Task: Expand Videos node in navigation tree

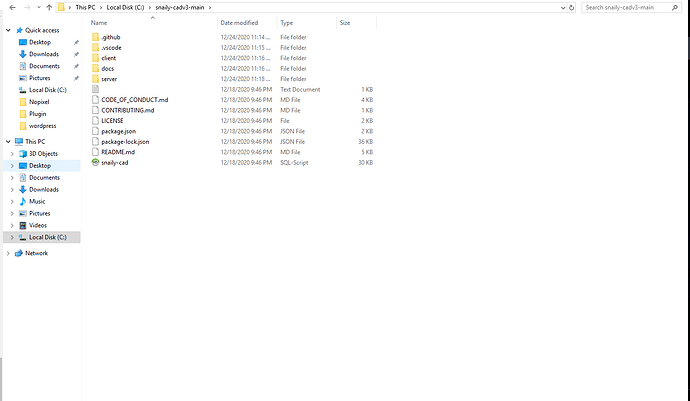Action: tap(12, 225)
